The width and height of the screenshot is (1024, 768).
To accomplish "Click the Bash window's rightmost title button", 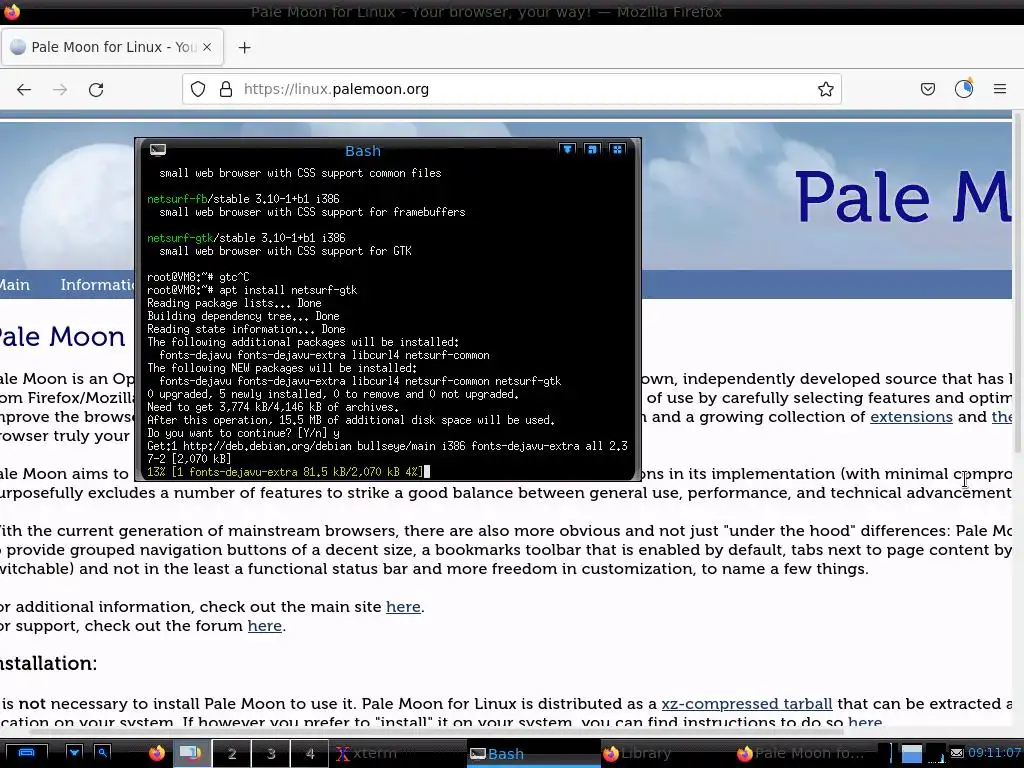I will pyautogui.click(x=617, y=150).
